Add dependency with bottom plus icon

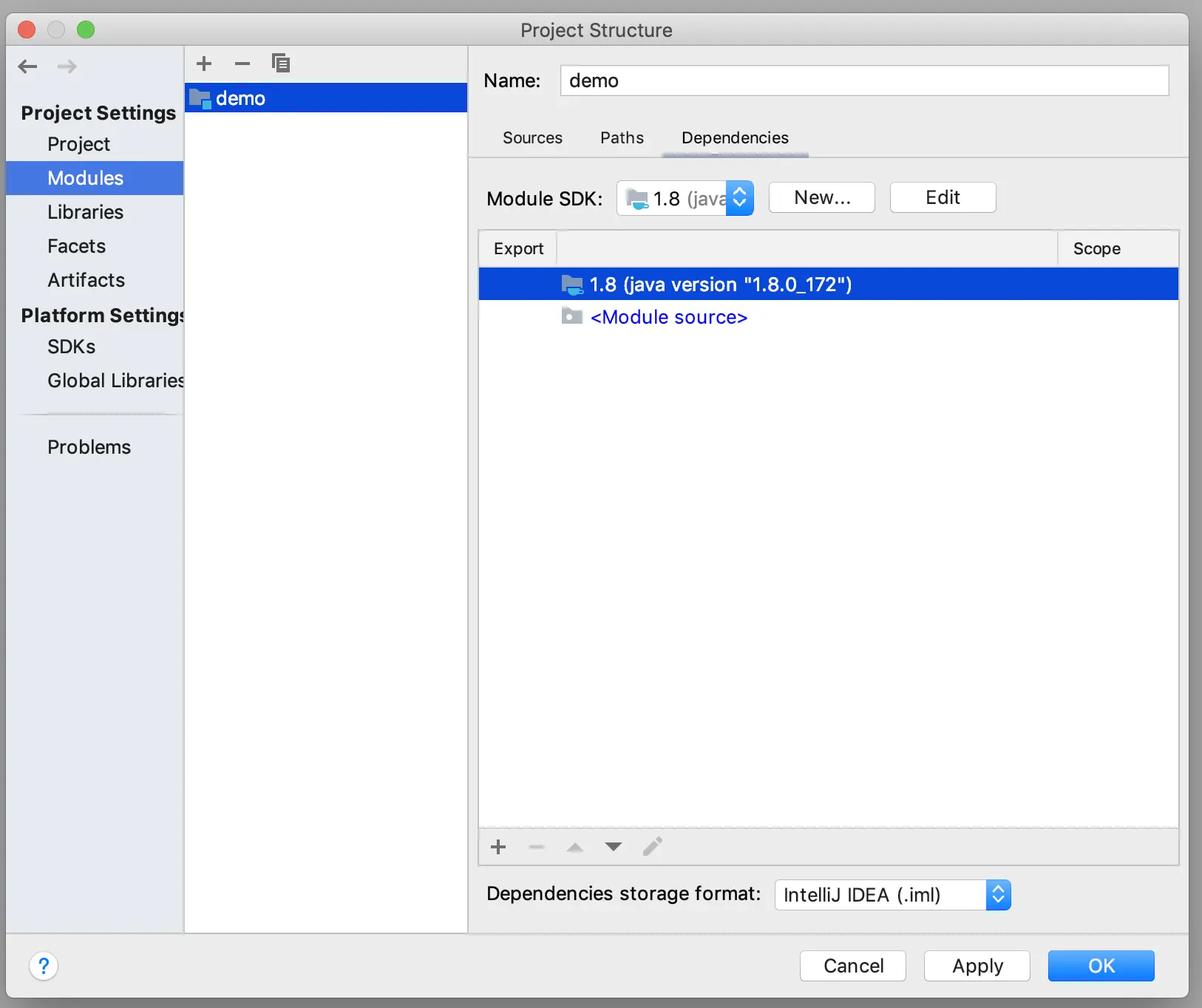pyautogui.click(x=498, y=847)
